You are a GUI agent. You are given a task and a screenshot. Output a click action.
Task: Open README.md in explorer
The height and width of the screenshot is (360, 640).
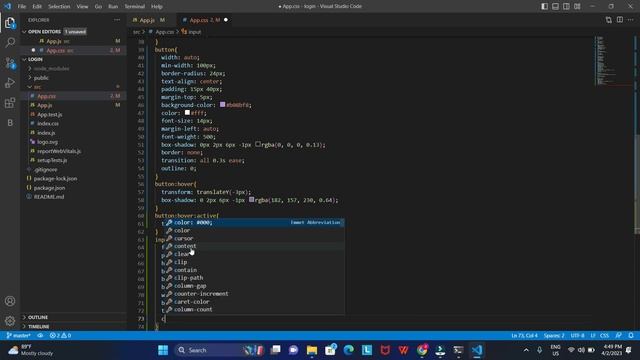point(49,197)
